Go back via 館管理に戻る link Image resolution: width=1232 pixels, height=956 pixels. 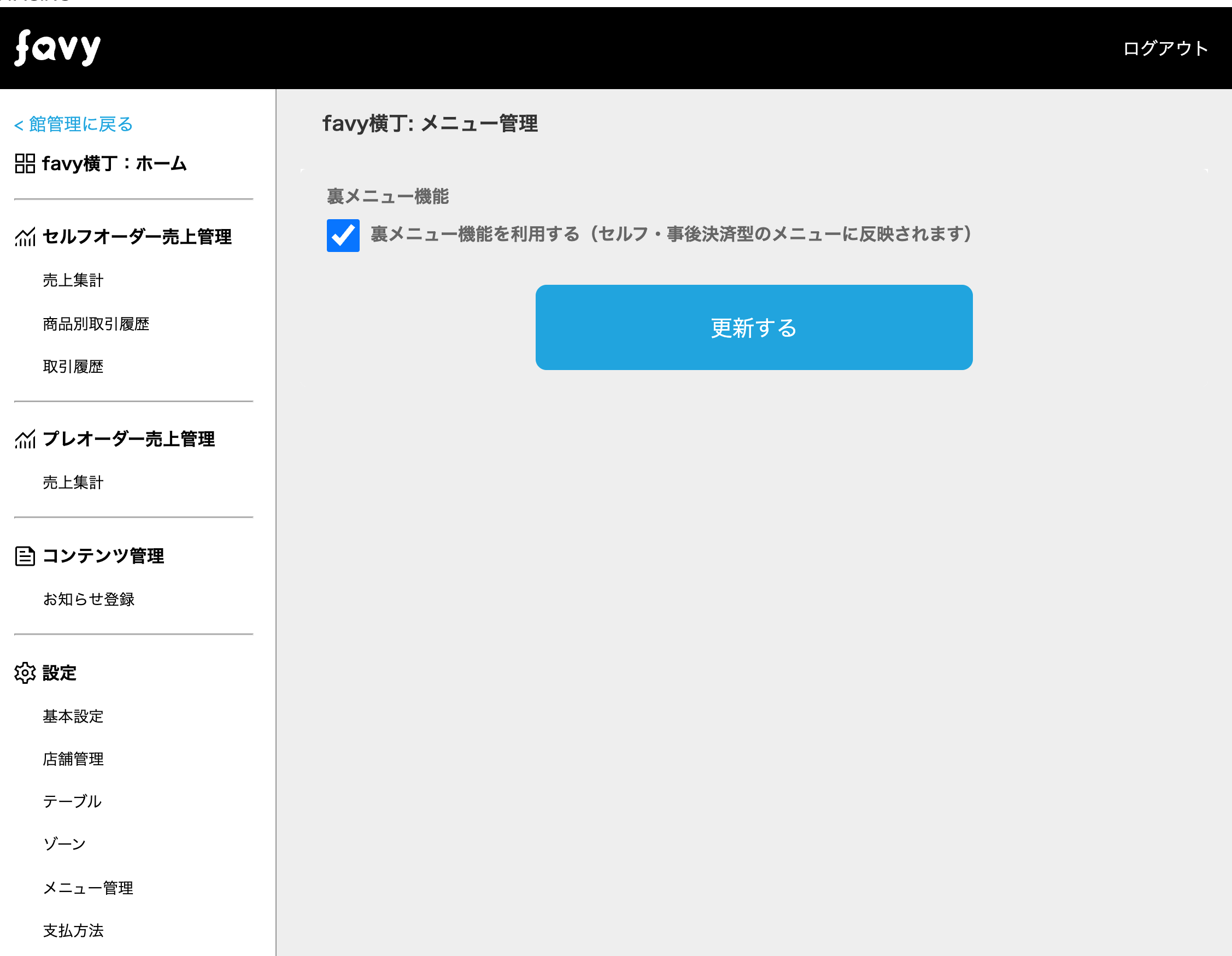click(73, 124)
